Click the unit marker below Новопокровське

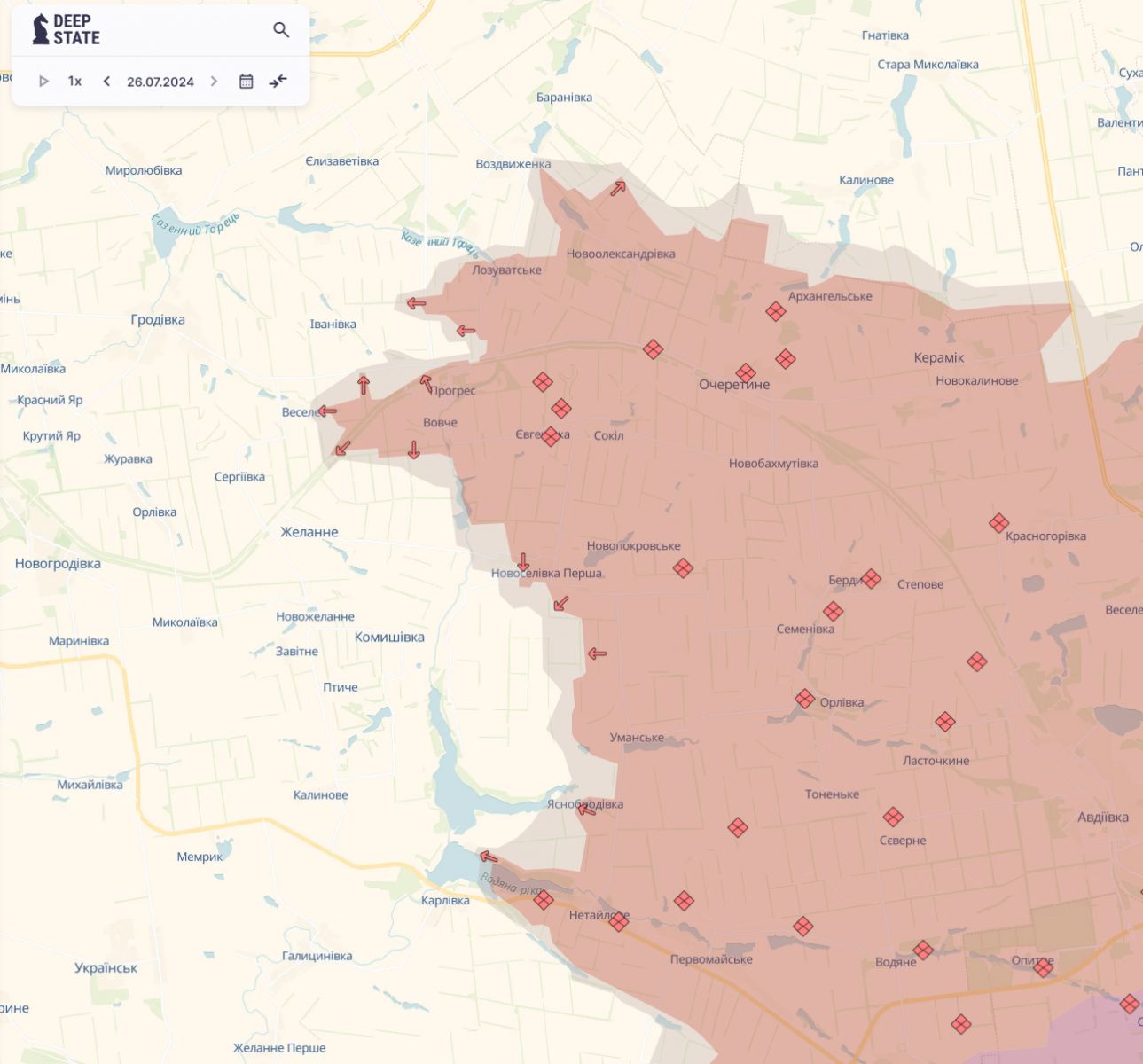click(x=683, y=568)
